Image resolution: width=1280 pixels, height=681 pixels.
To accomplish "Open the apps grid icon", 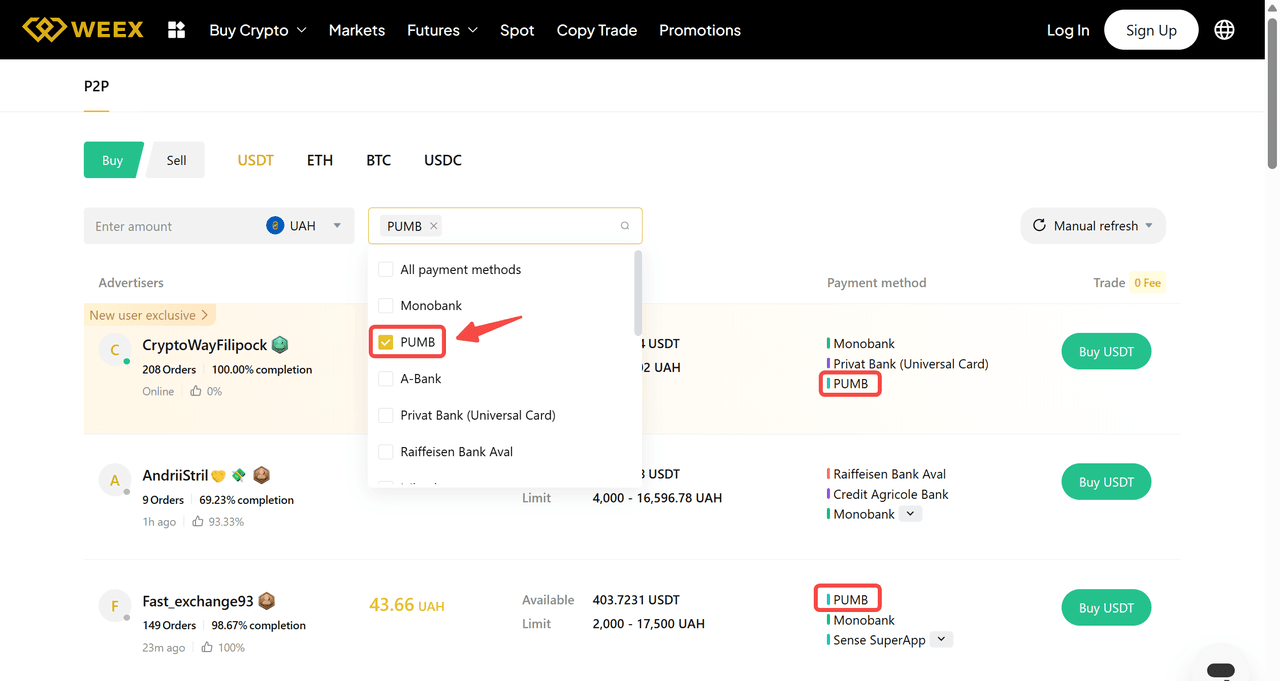I will 177,30.
